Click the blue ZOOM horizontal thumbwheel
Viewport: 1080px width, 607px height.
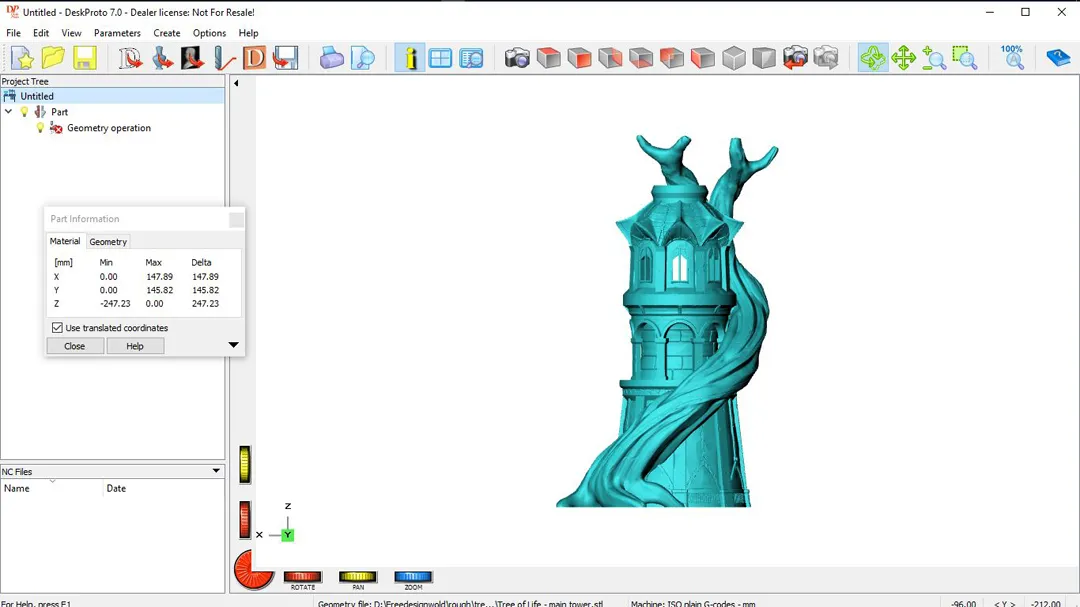(413, 577)
